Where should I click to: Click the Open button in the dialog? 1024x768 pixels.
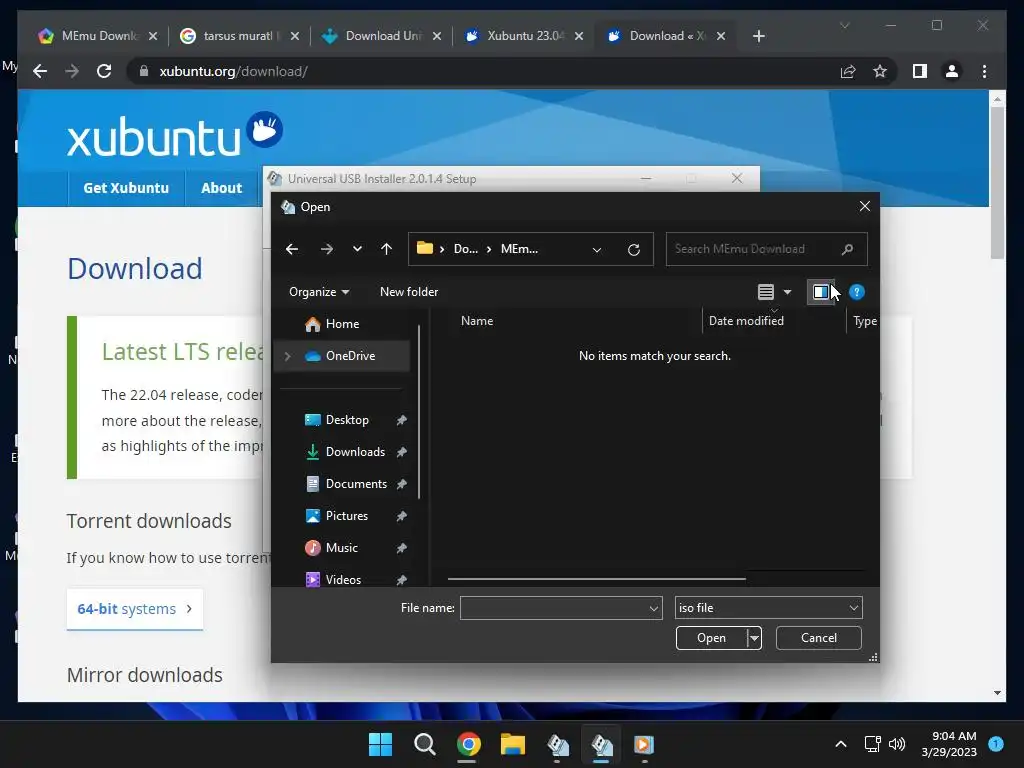tap(711, 638)
